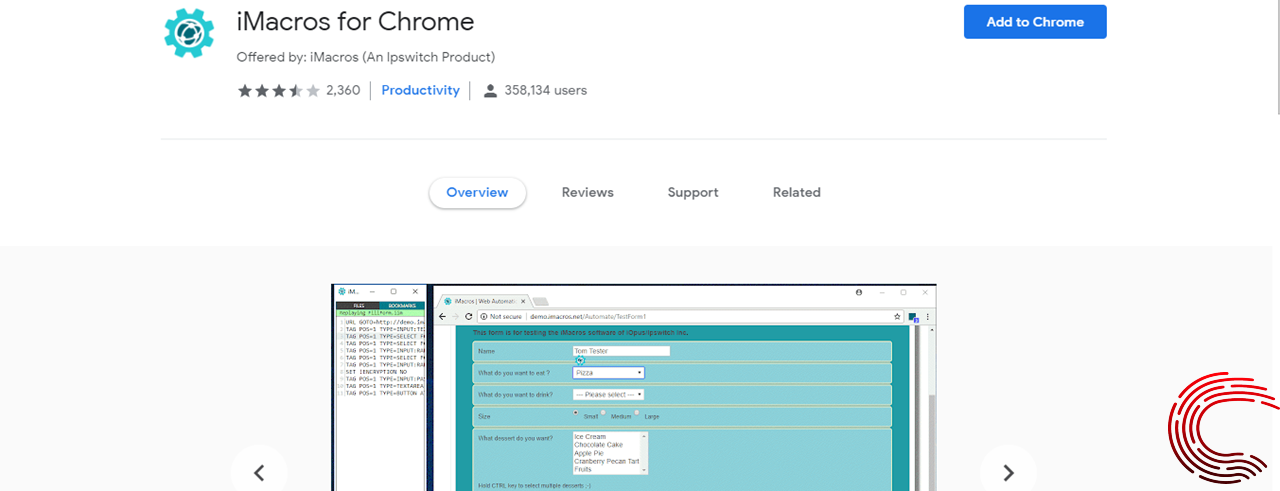Open the Support tab
Viewport: 1280px width, 491px height.
[693, 193]
